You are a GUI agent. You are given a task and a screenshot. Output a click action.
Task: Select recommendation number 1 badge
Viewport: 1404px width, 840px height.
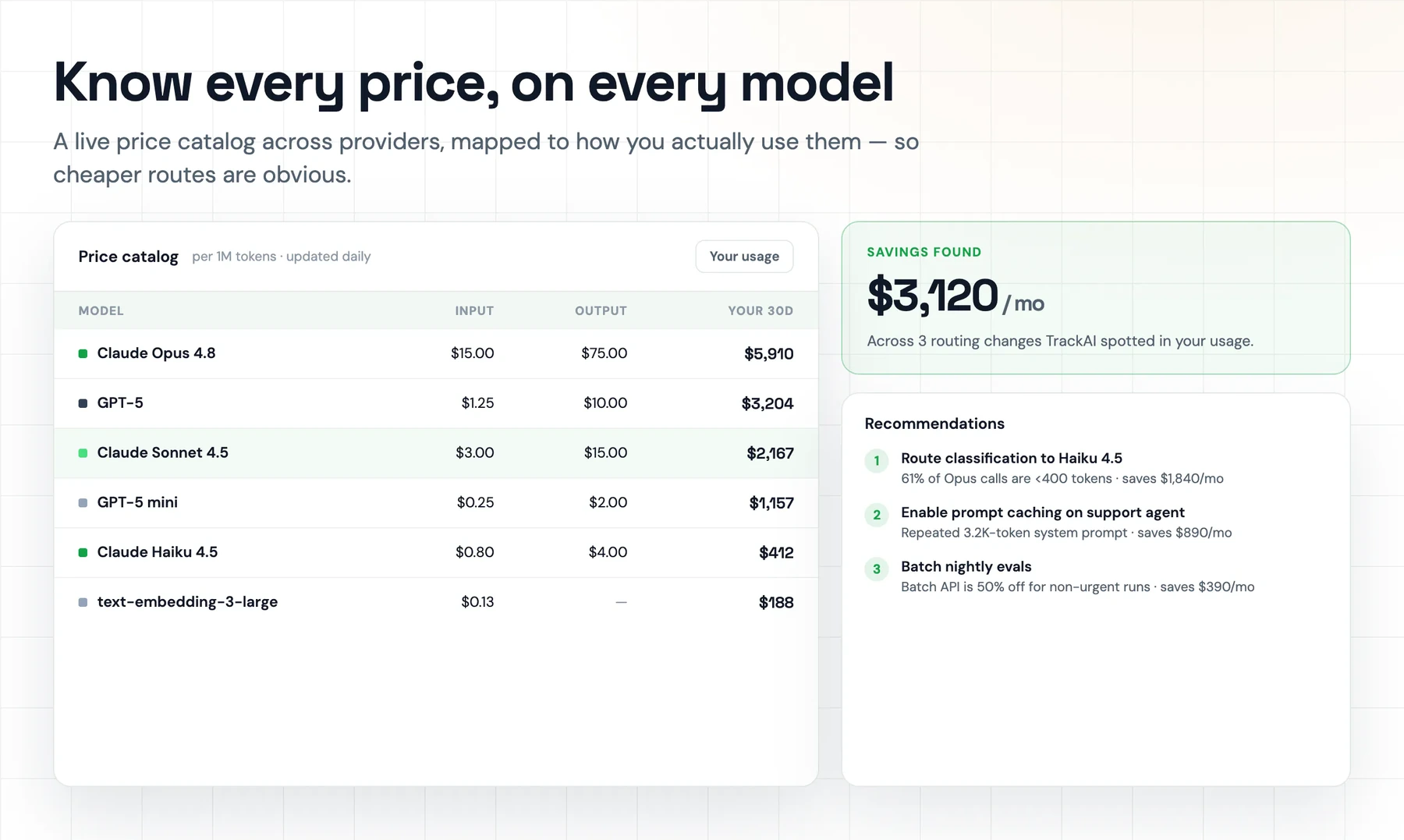pos(877,461)
